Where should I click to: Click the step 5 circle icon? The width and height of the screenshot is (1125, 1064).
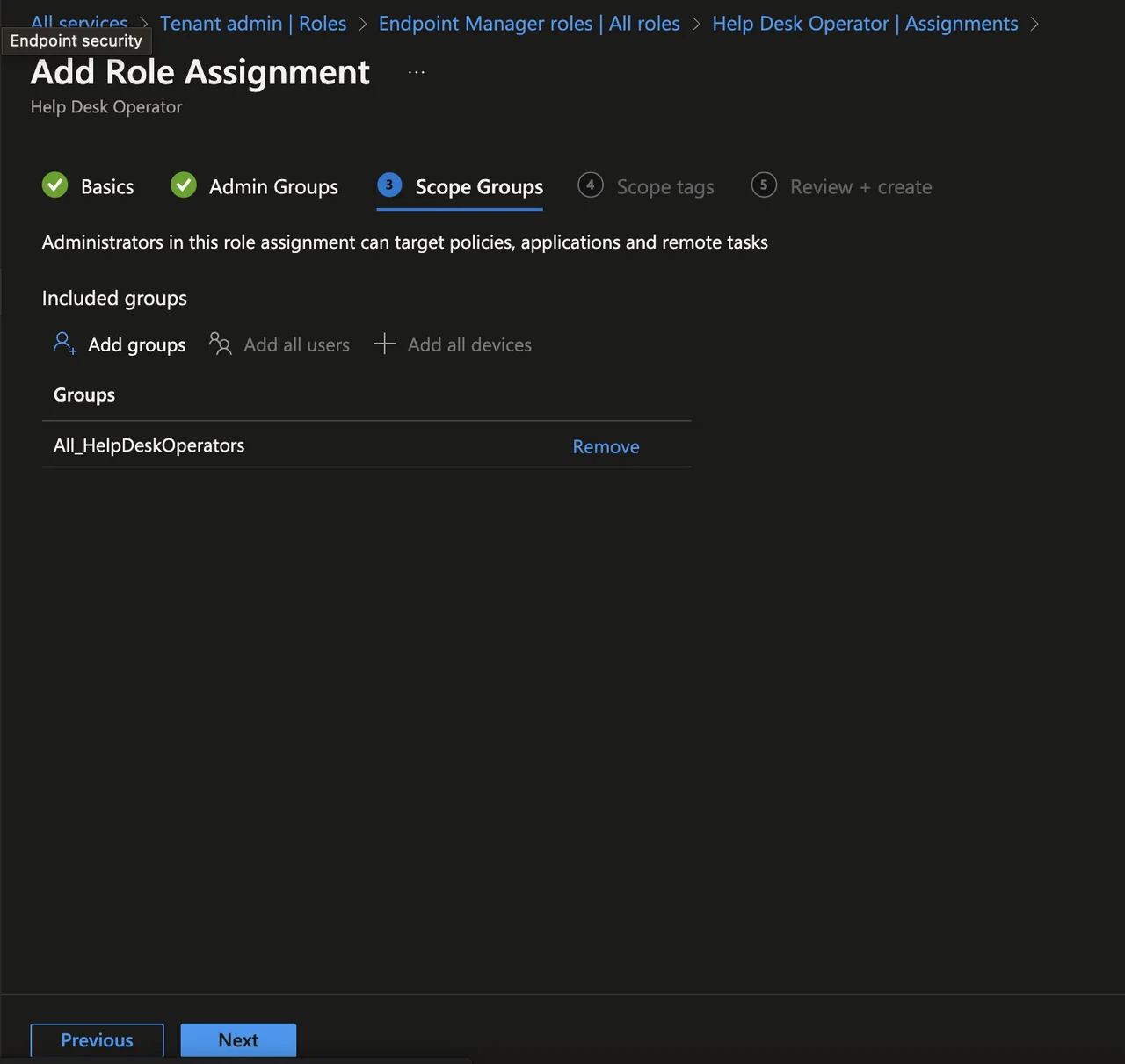(x=764, y=185)
